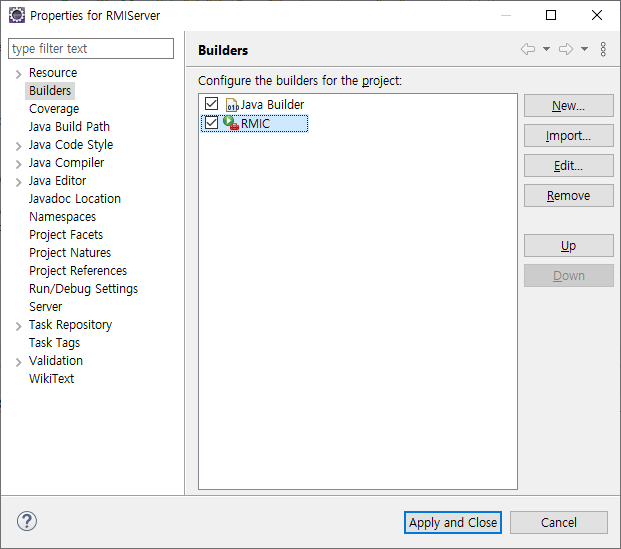Open the WikiText page
621x549 pixels.
51,379
